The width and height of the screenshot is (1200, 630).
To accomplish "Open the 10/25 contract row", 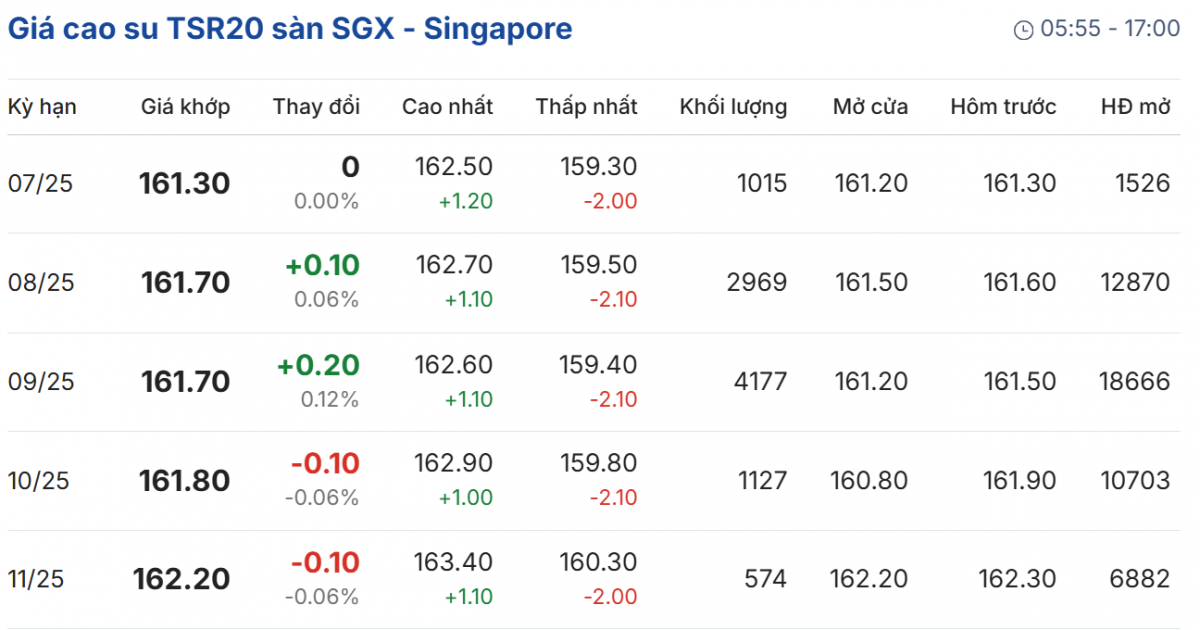I will 41,481.
